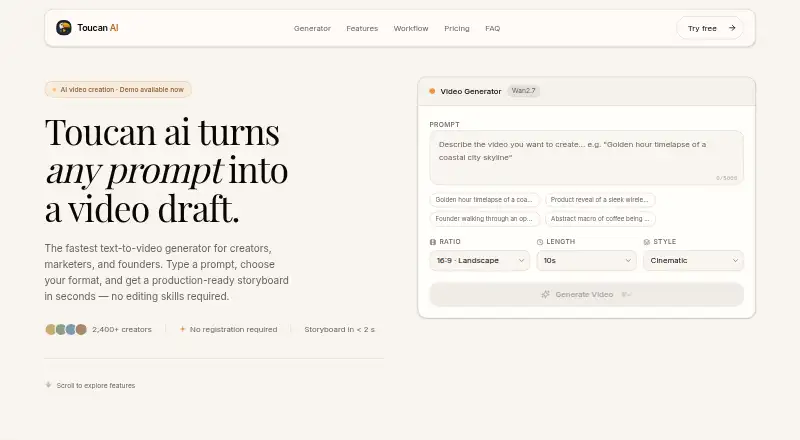Click the italic any prompt heading text
The height and width of the screenshot is (440, 800).
pos(134,171)
